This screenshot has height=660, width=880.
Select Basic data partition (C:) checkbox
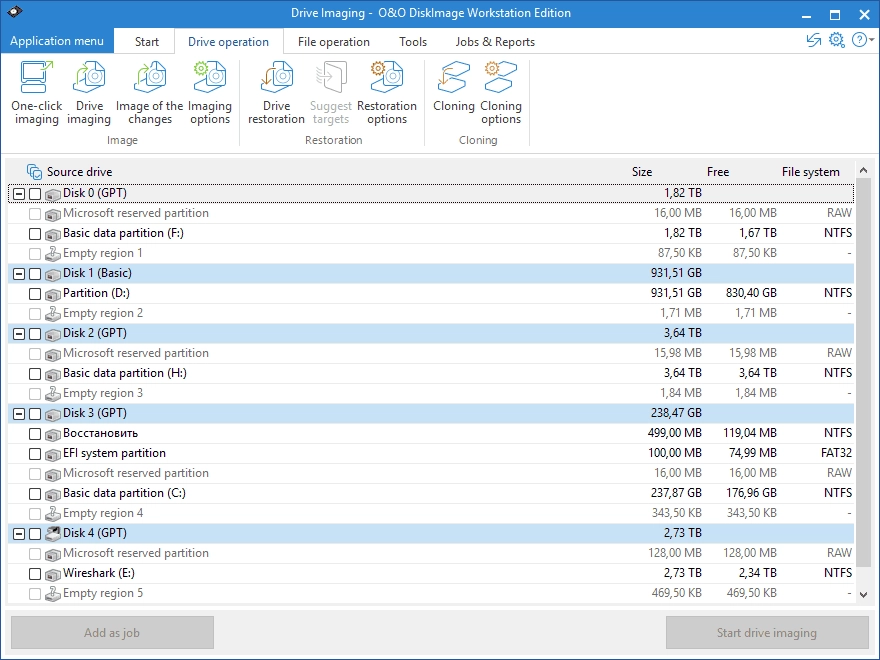coord(35,494)
